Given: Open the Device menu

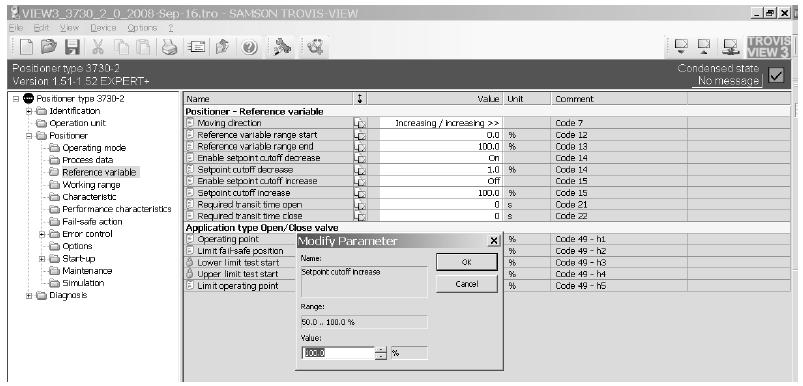Looking at the screenshot, I should pyautogui.click(x=103, y=28).
